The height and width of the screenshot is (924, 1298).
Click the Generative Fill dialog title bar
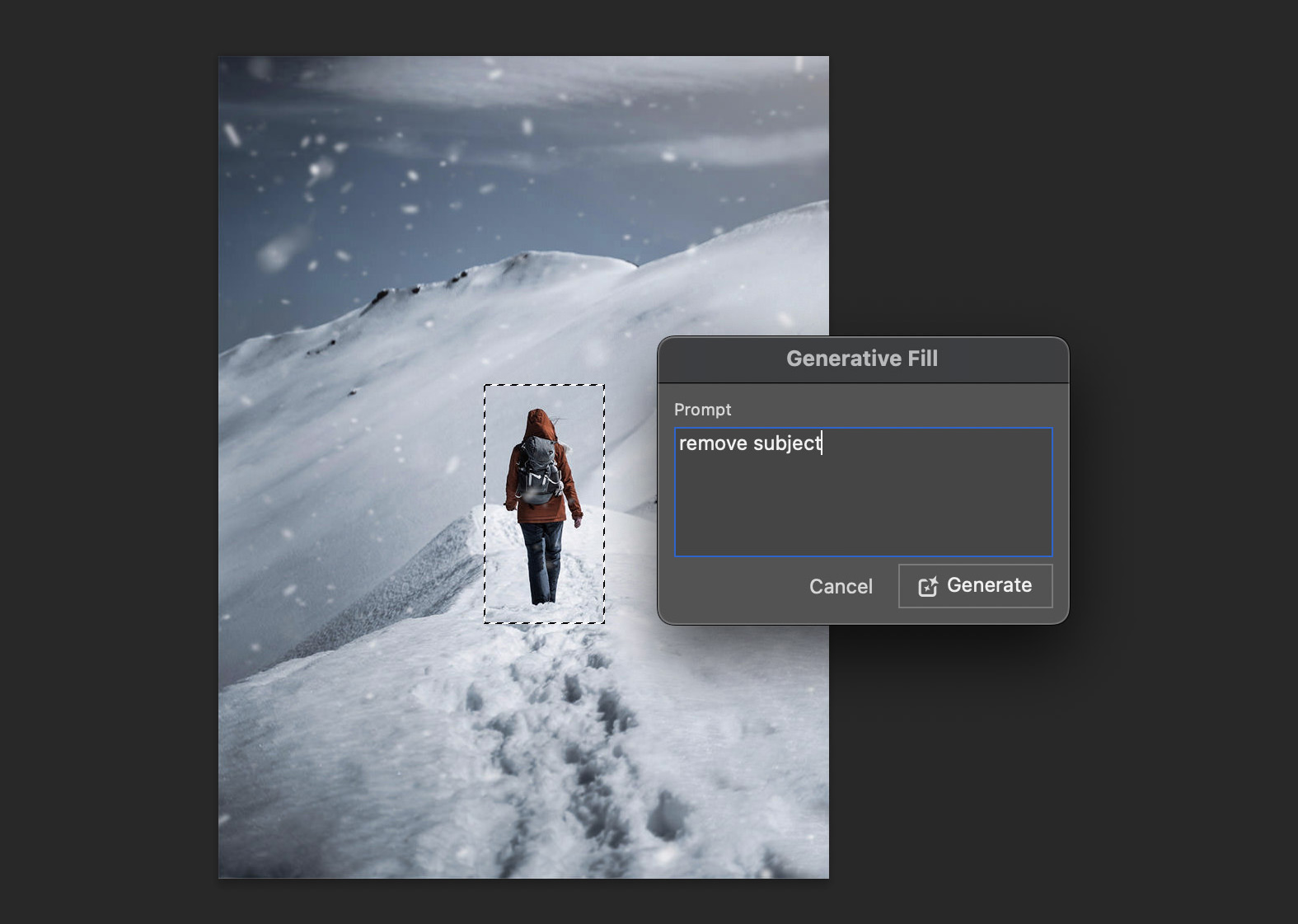pyautogui.click(x=862, y=359)
